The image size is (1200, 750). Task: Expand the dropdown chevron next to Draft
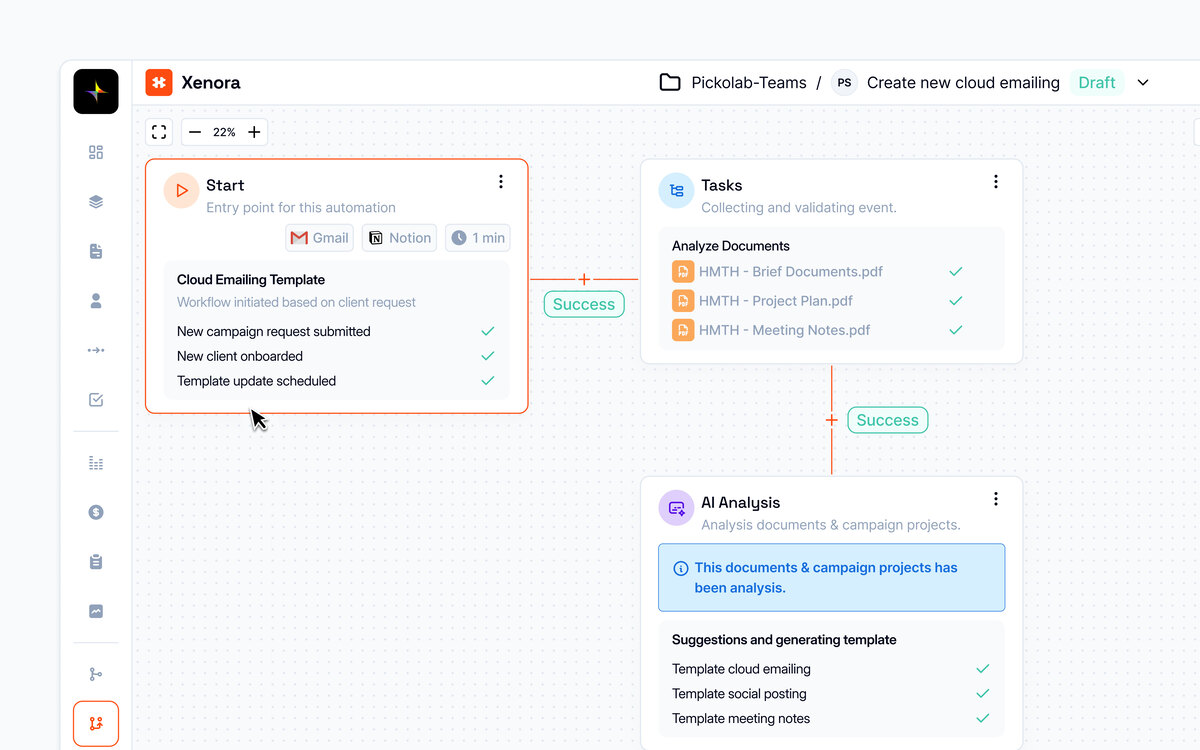pos(1143,83)
